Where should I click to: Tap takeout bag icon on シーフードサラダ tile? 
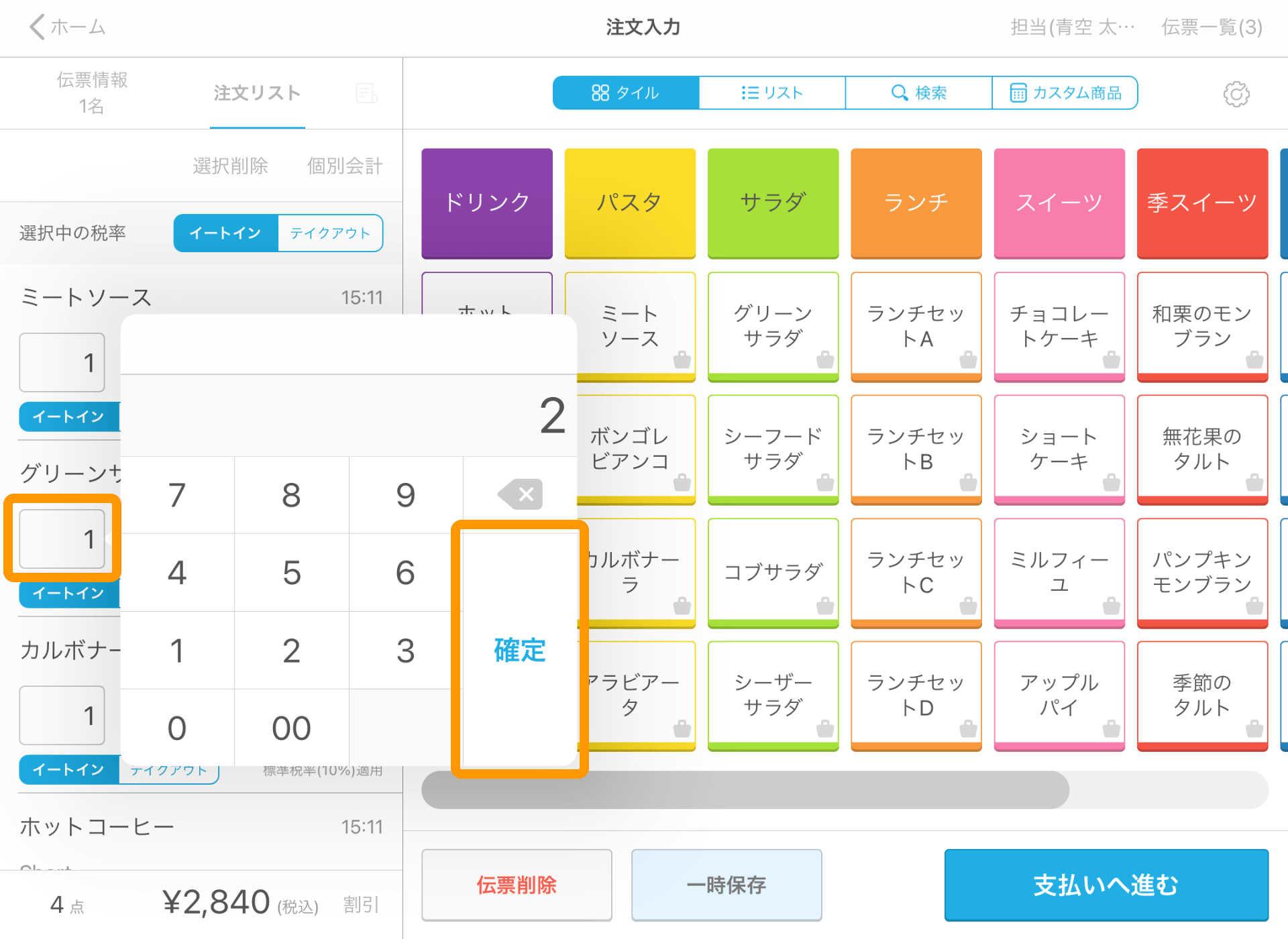825,482
